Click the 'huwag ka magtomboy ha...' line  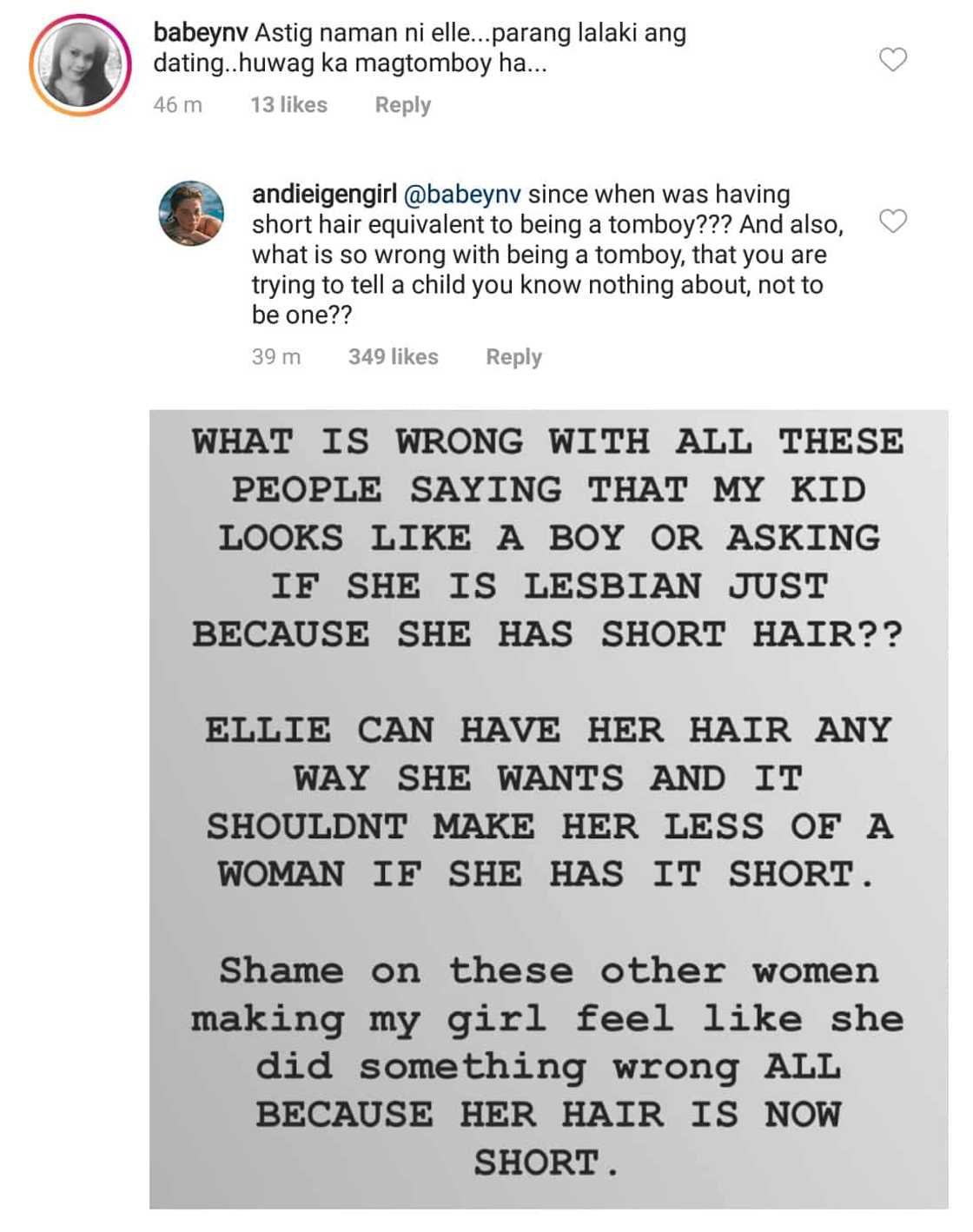(350, 63)
